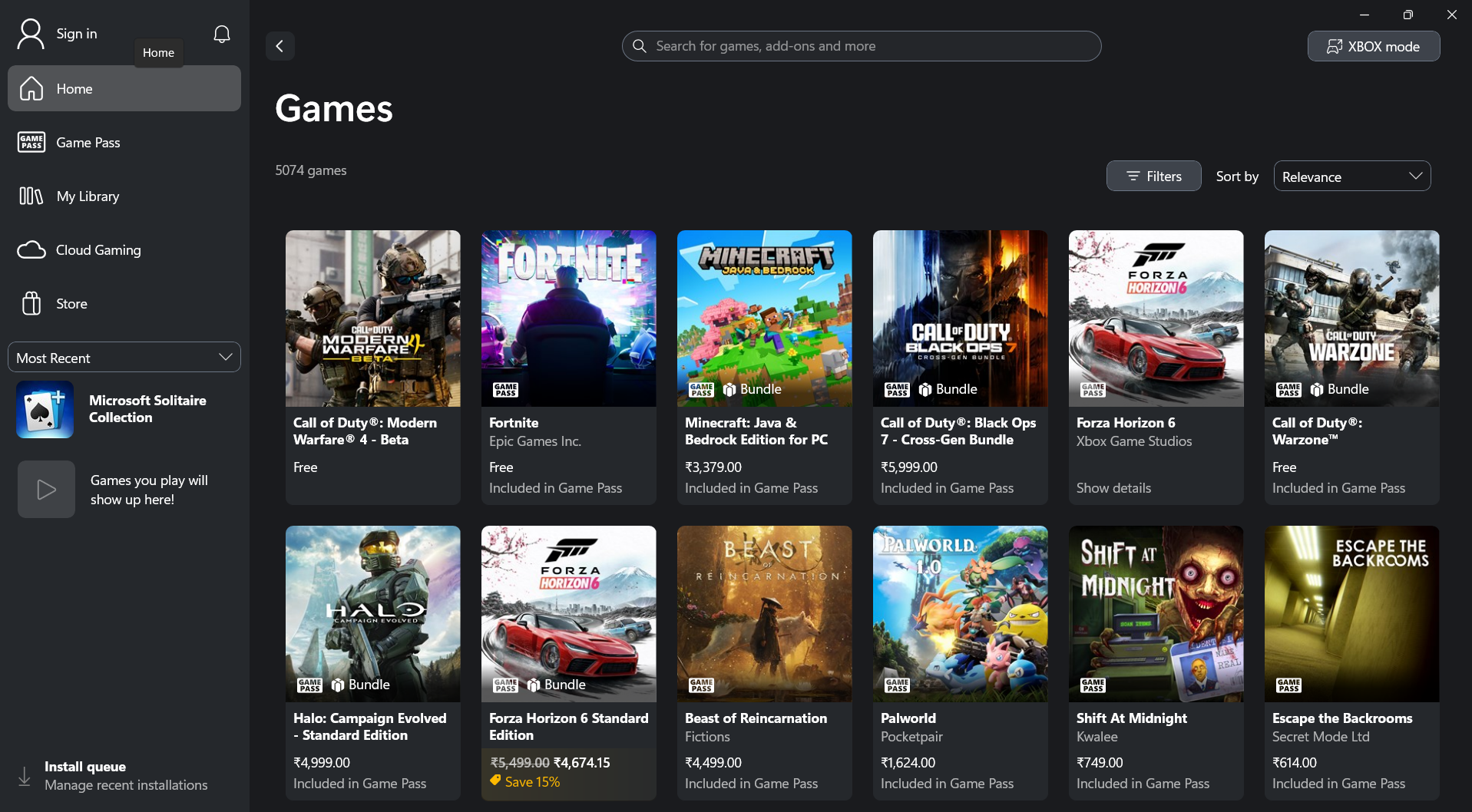Screen dimensions: 1472x812
Task: Click the Store bag icon
Action: (31, 303)
